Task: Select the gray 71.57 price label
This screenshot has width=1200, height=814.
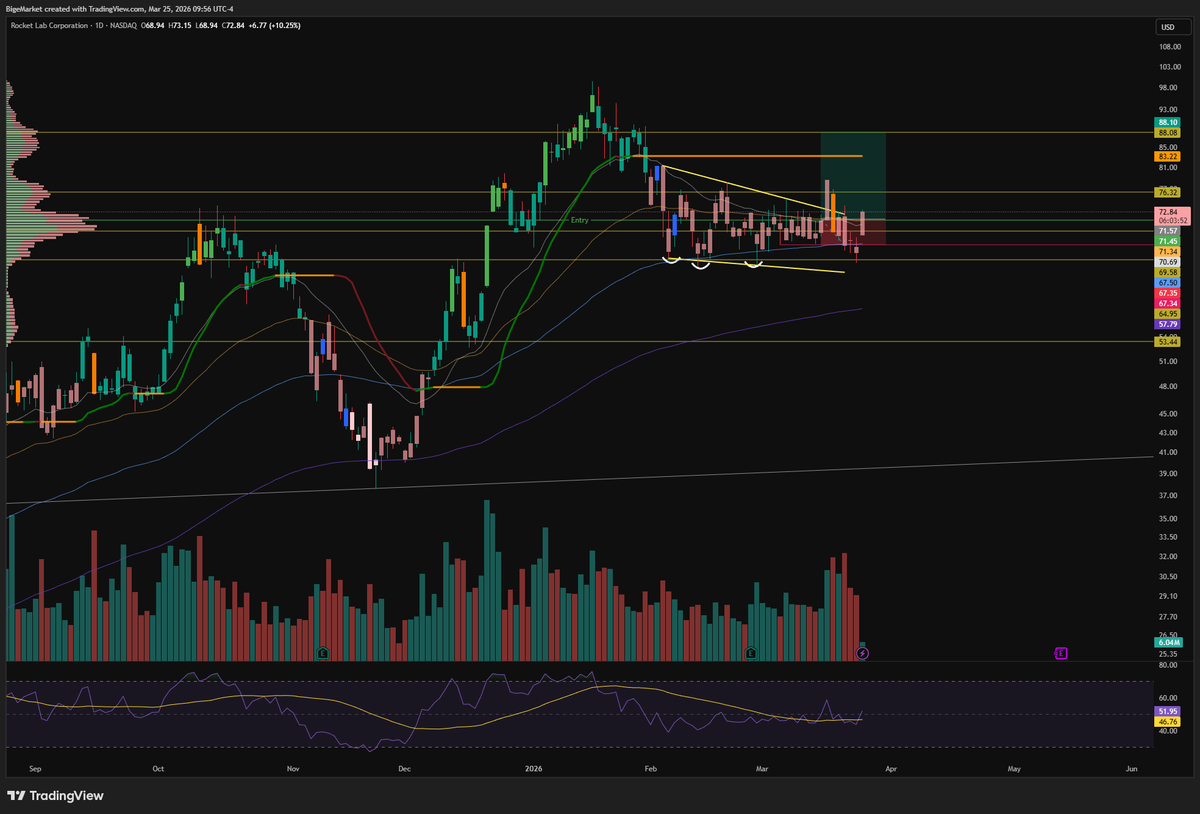Action: click(x=1167, y=231)
